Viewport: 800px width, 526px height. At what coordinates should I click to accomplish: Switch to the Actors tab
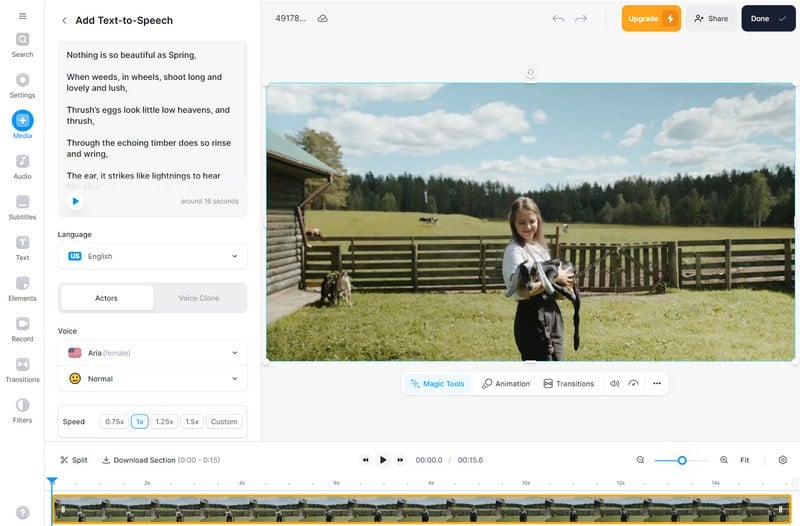click(107, 298)
